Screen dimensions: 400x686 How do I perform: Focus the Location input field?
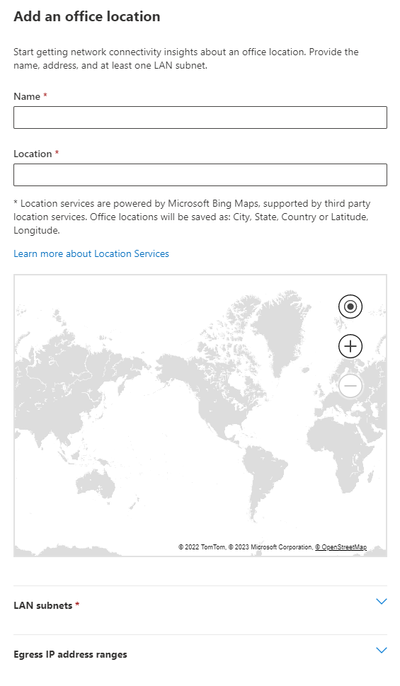[x=200, y=175]
